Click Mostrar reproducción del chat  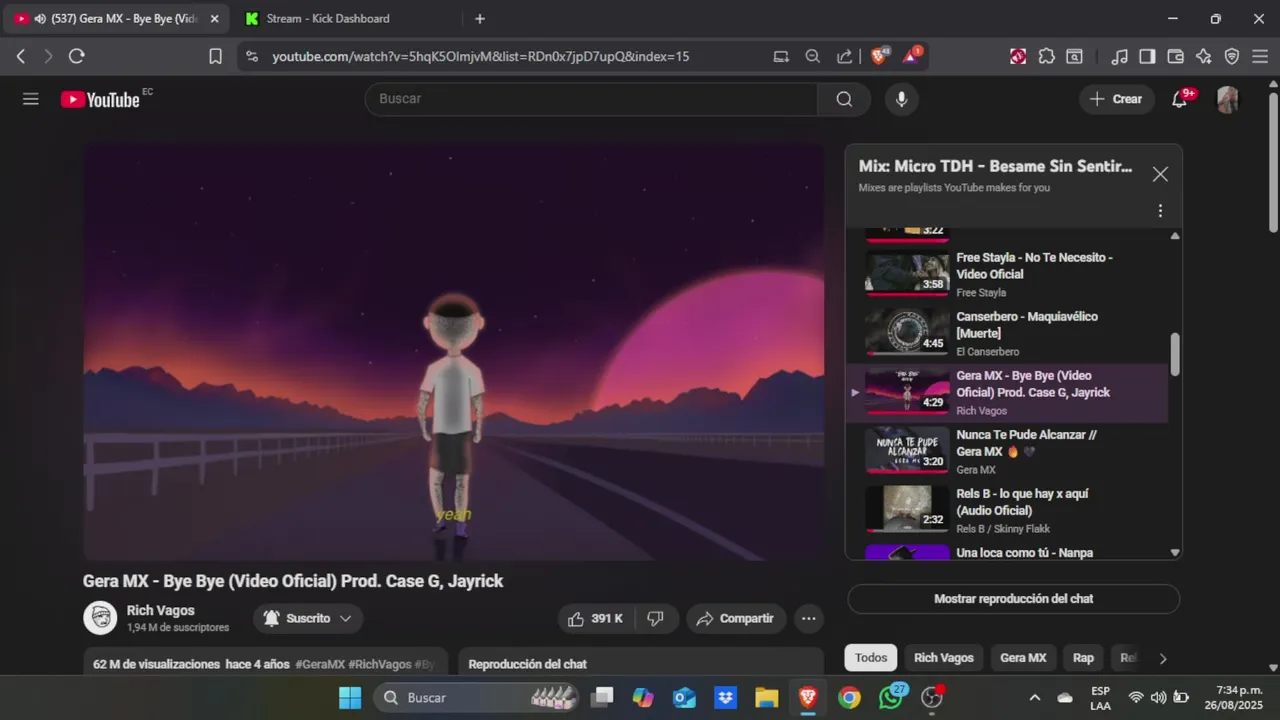click(1013, 599)
